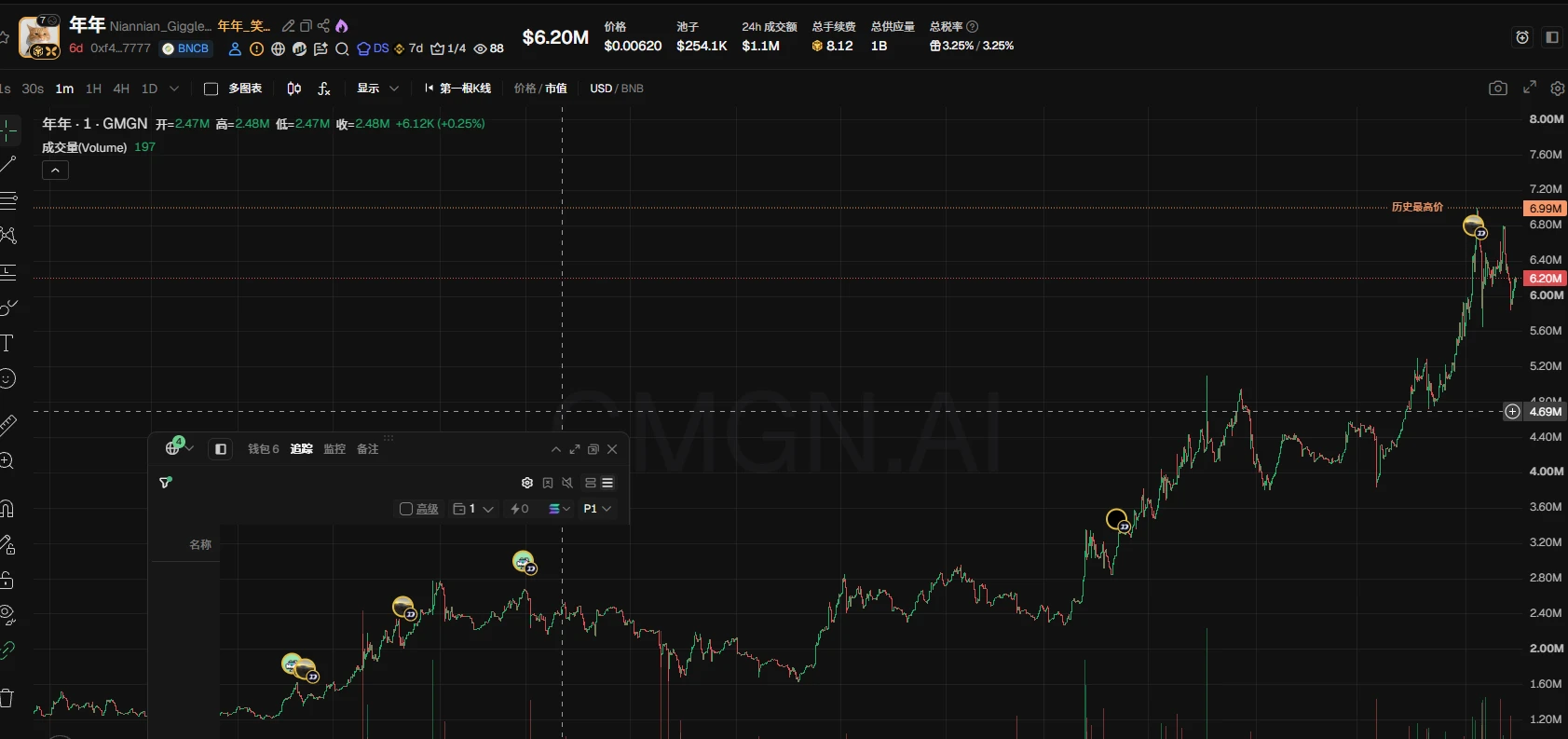The width and height of the screenshot is (1568, 739).
Task: Open the P1 preset dropdown
Action: (x=597, y=509)
